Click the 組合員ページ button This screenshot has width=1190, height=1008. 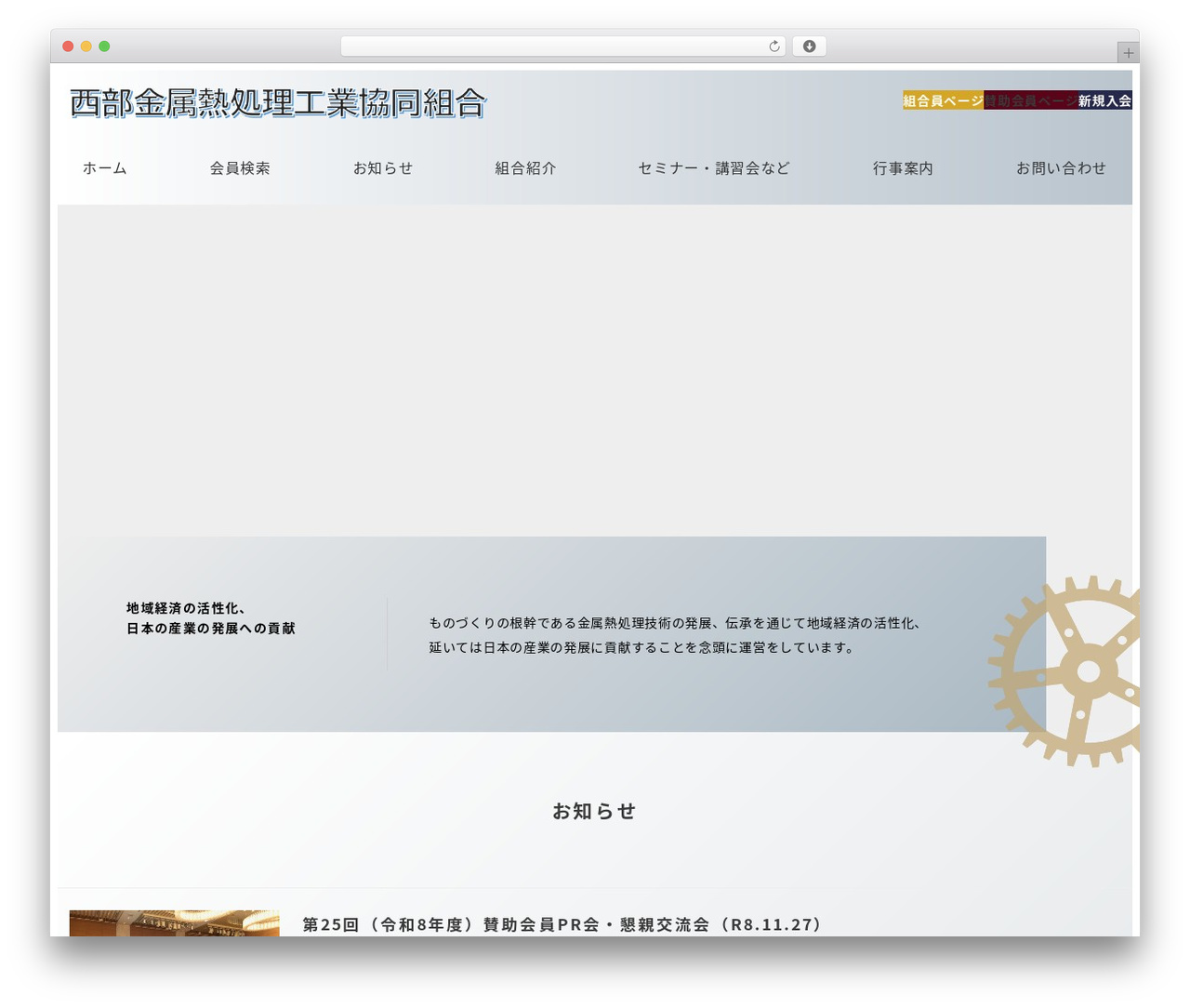coord(943,100)
